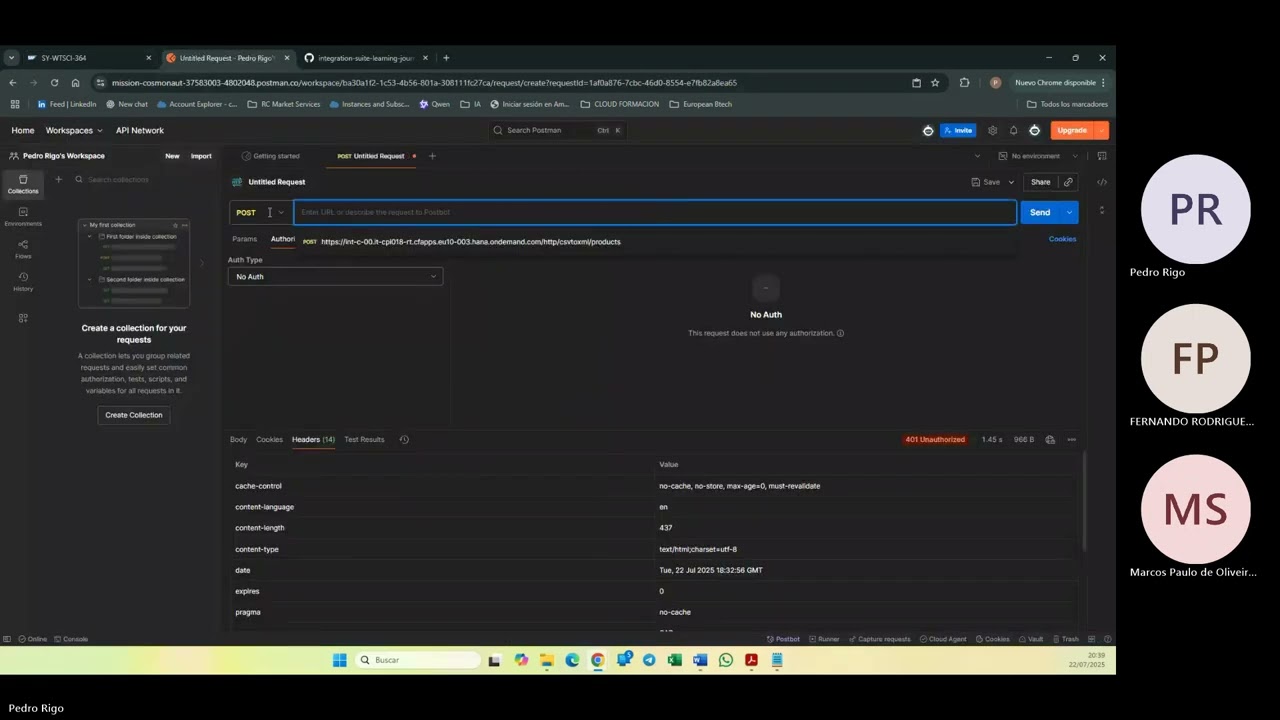The width and height of the screenshot is (1280, 720).
Task: Click the Search Postman box
Action: (557, 130)
